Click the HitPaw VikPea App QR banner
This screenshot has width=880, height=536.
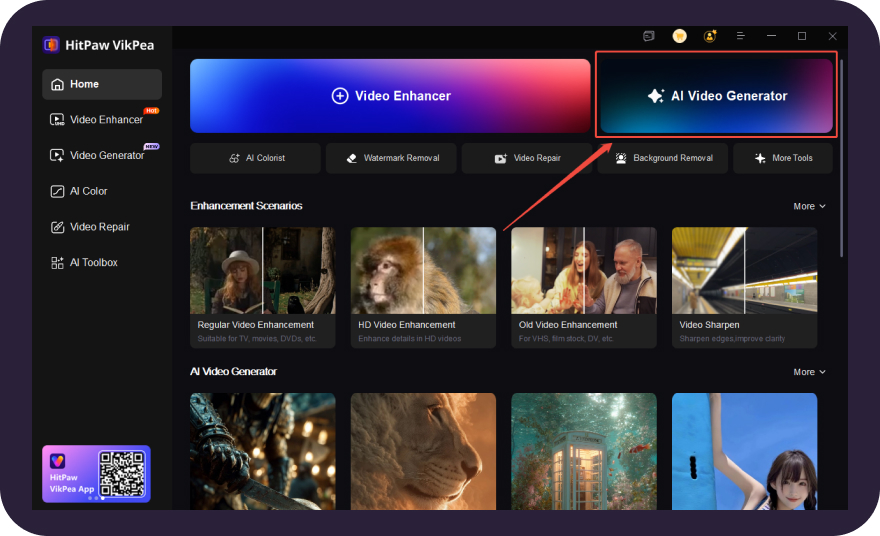point(97,474)
